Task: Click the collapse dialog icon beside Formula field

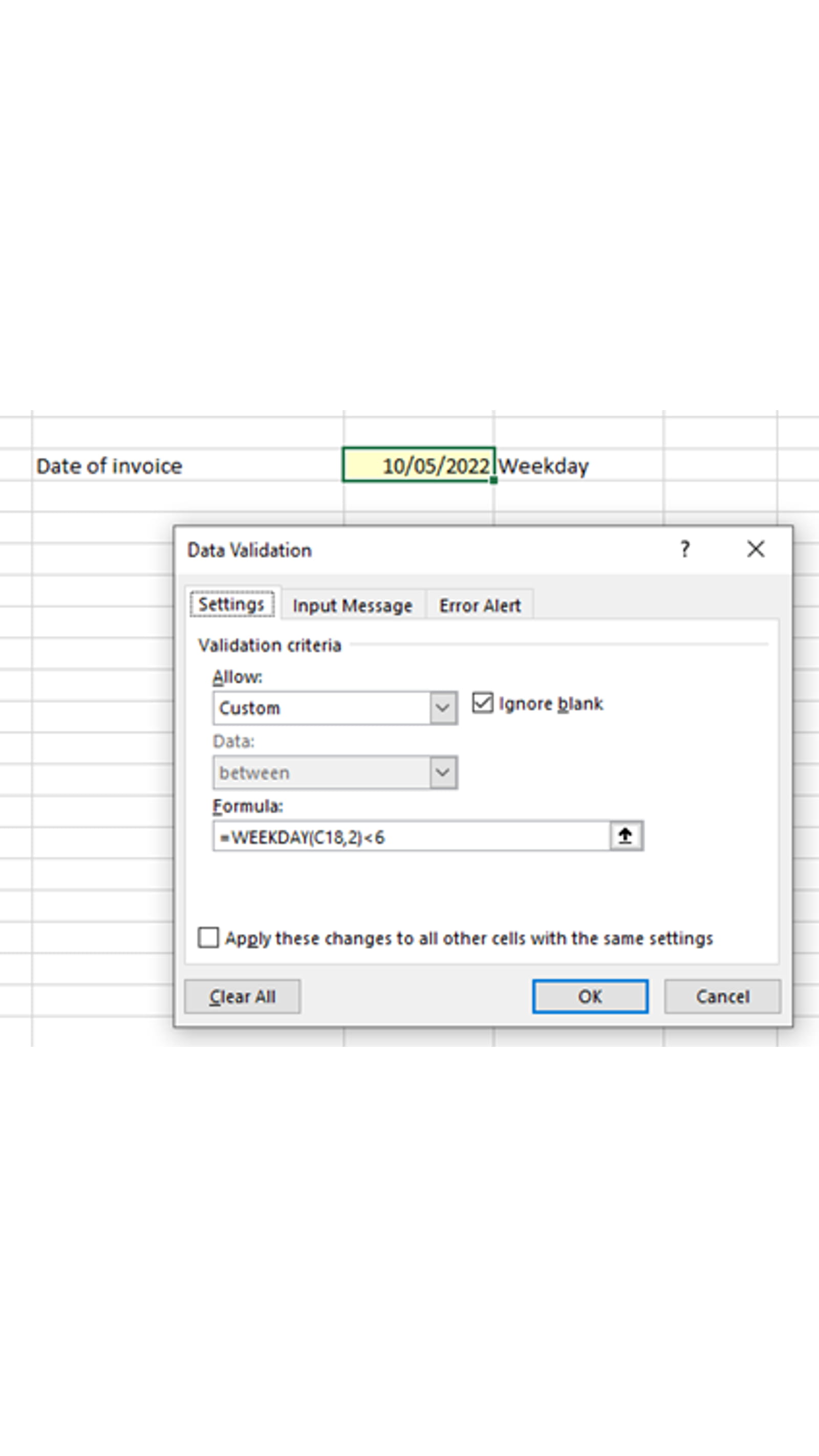Action: click(625, 837)
